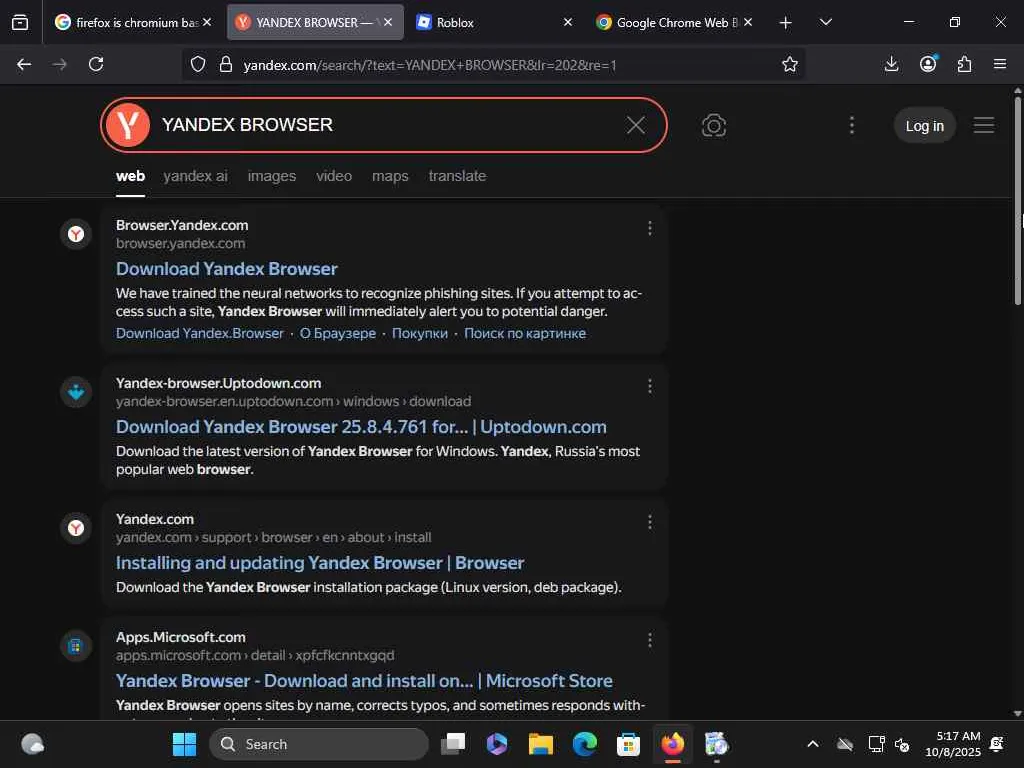Screen dimensions: 1024x768
Task: Select the translate tab
Action: click(x=457, y=176)
